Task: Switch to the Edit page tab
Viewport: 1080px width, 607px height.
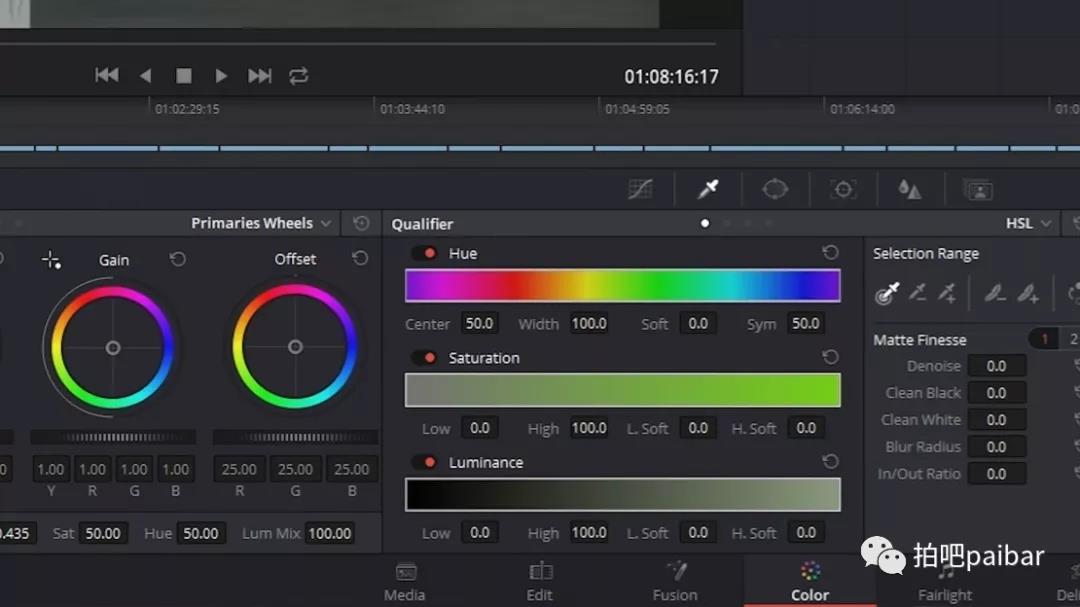Action: click(x=540, y=581)
